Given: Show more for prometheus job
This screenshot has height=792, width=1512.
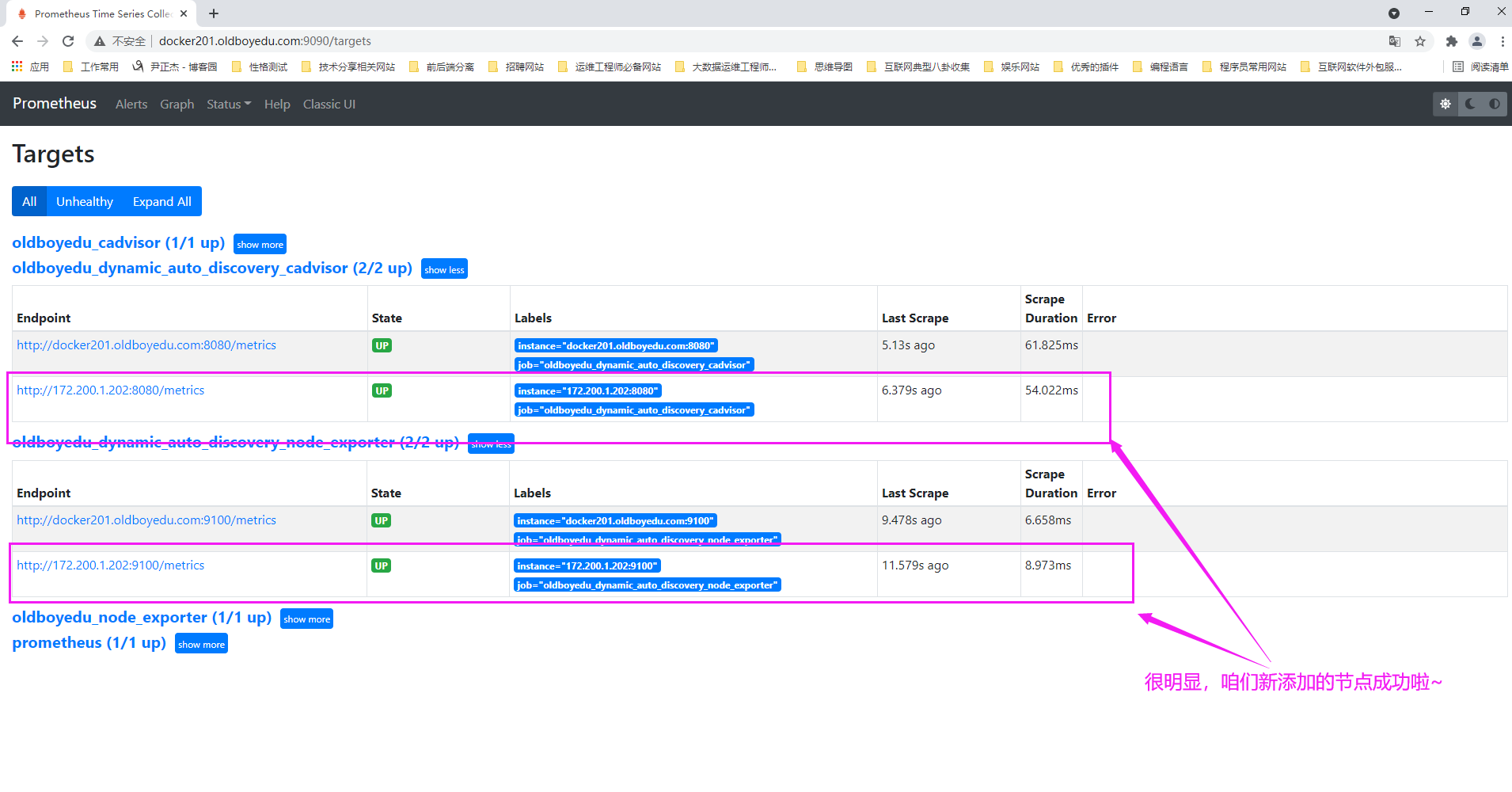Looking at the screenshot, I should (x=201, y=644).
